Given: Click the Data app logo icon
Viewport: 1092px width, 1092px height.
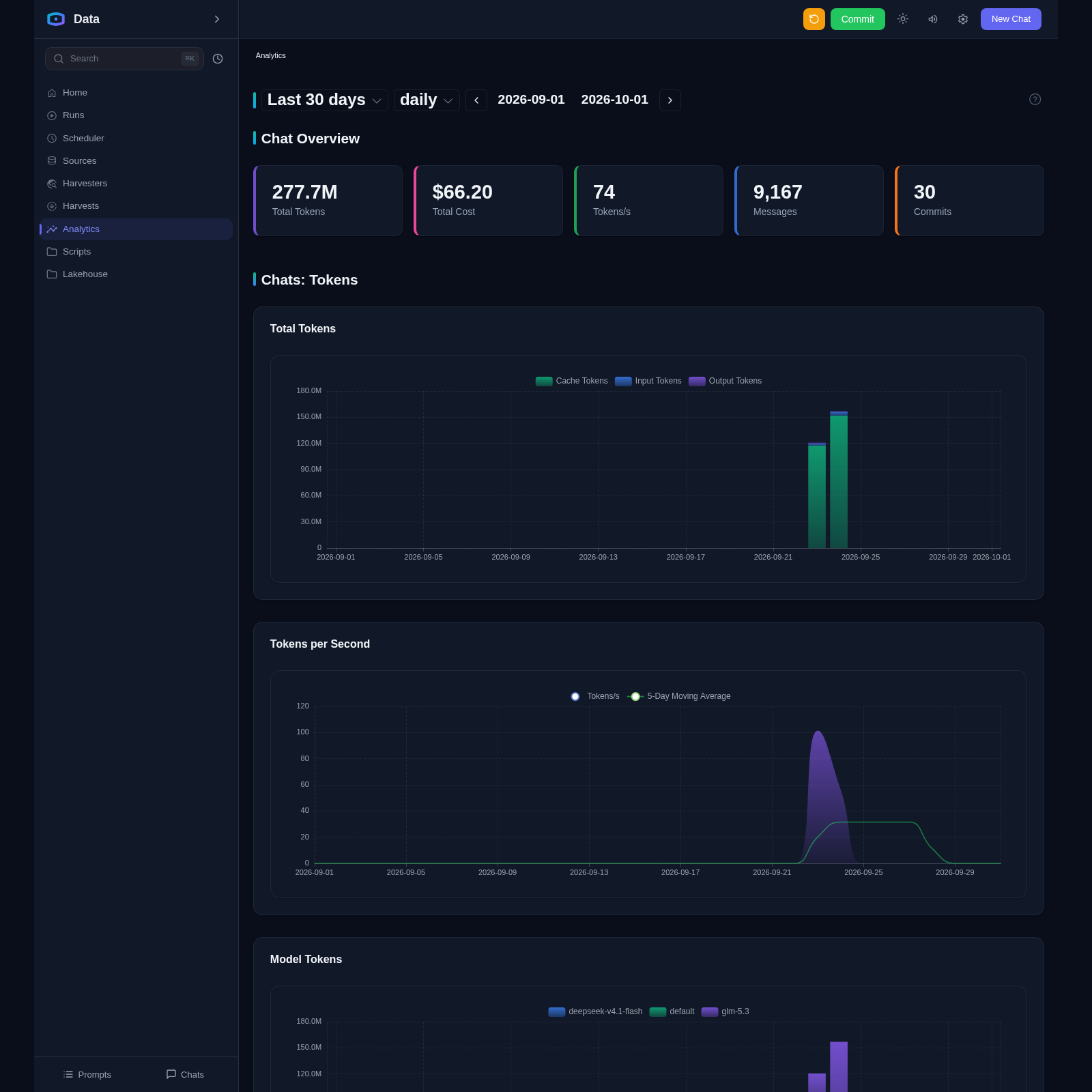Looking at the screenshot, I should click(x=56, y=19).
